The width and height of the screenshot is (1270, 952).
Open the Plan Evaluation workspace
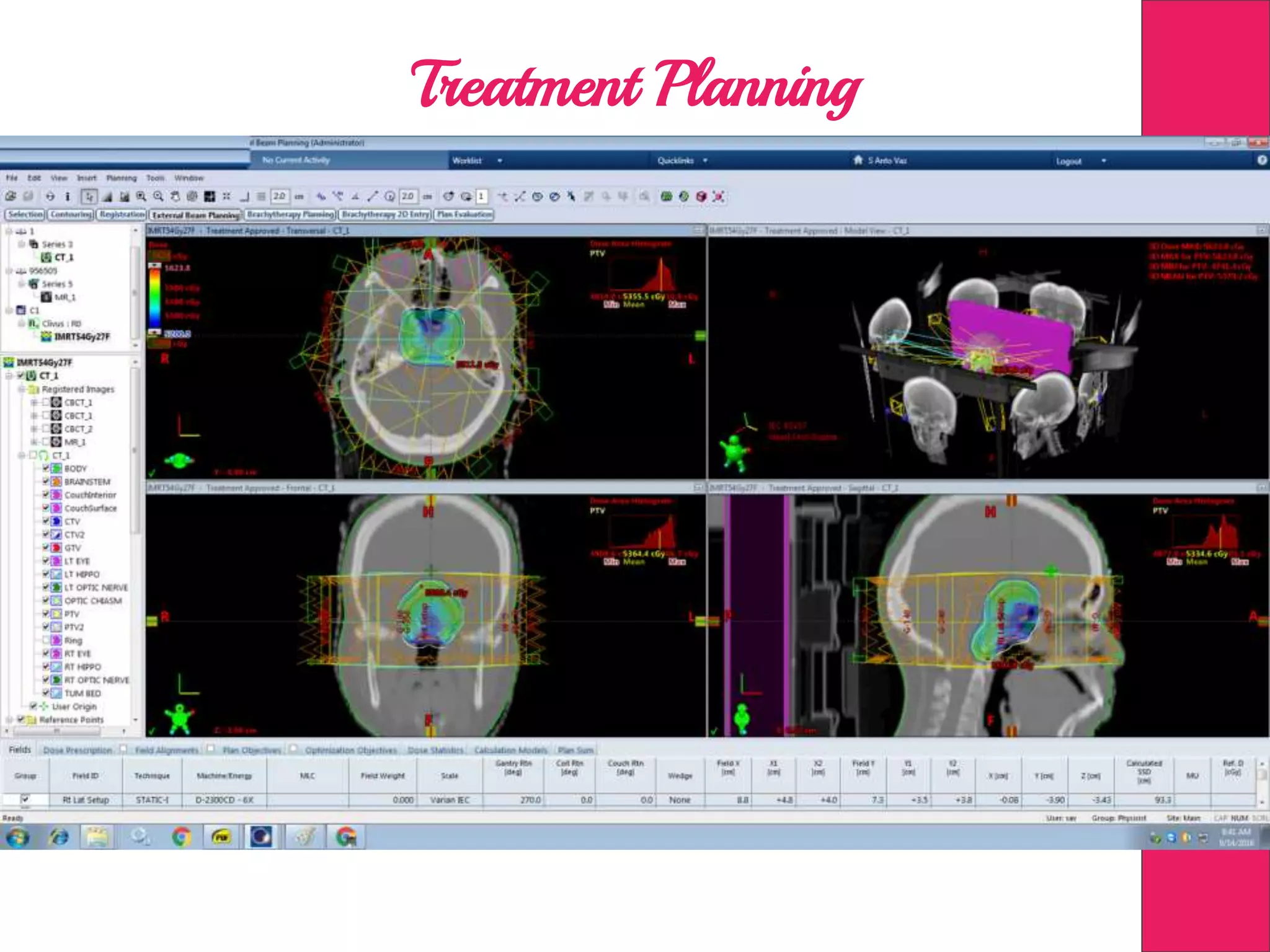[x=464, y=214]
